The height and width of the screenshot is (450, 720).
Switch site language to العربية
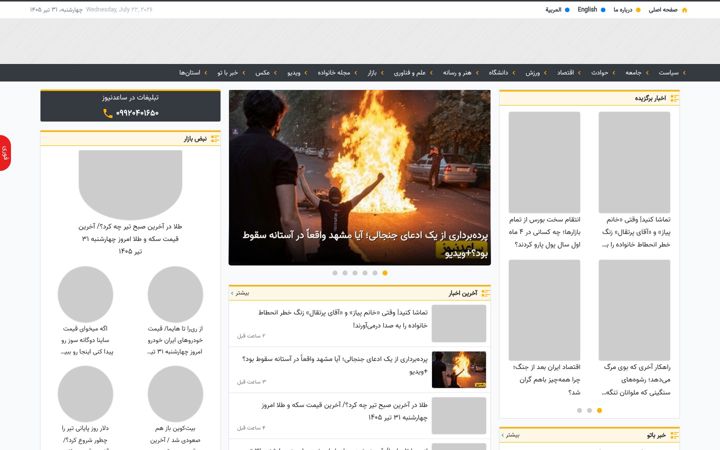(553, 10)
